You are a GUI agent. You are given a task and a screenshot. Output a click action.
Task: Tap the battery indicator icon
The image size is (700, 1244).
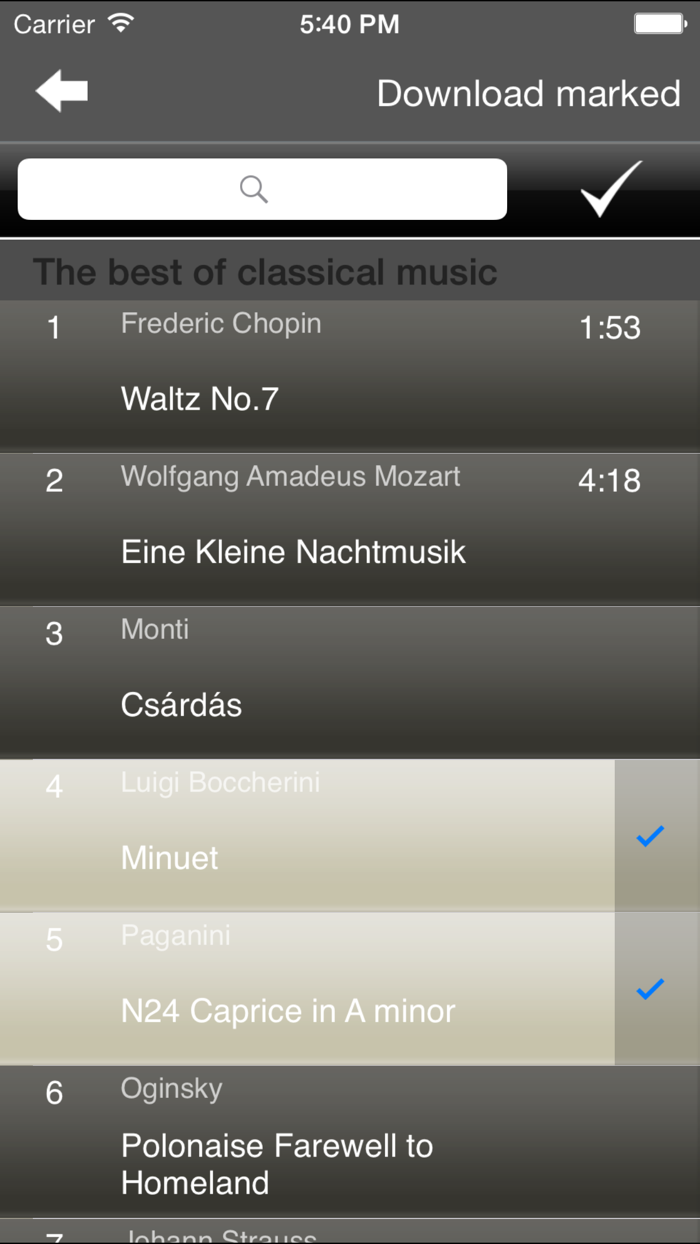[x=659, y=24]
